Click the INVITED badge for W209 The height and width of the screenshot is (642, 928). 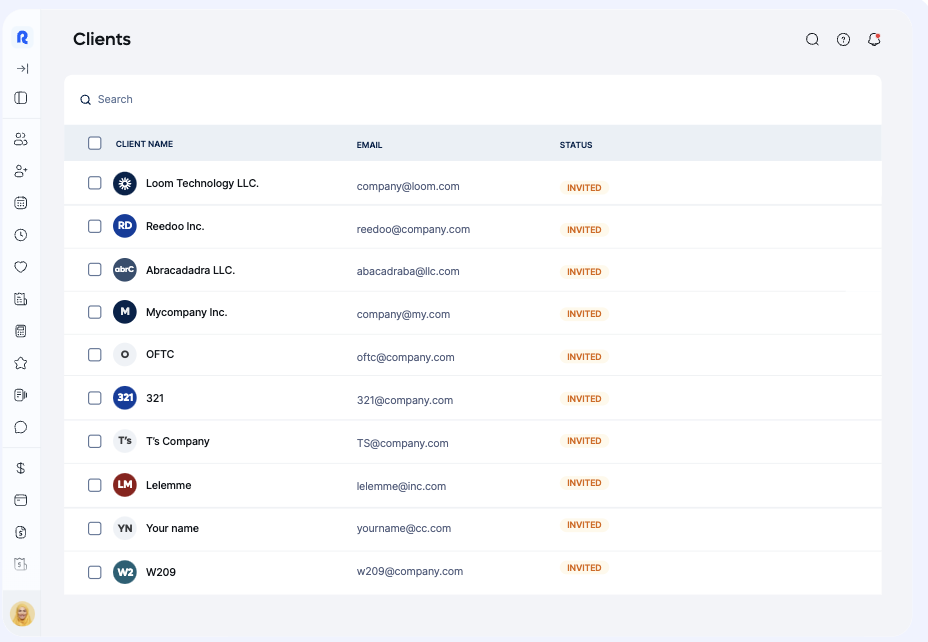pyautogui.click(x=584, y=567)
